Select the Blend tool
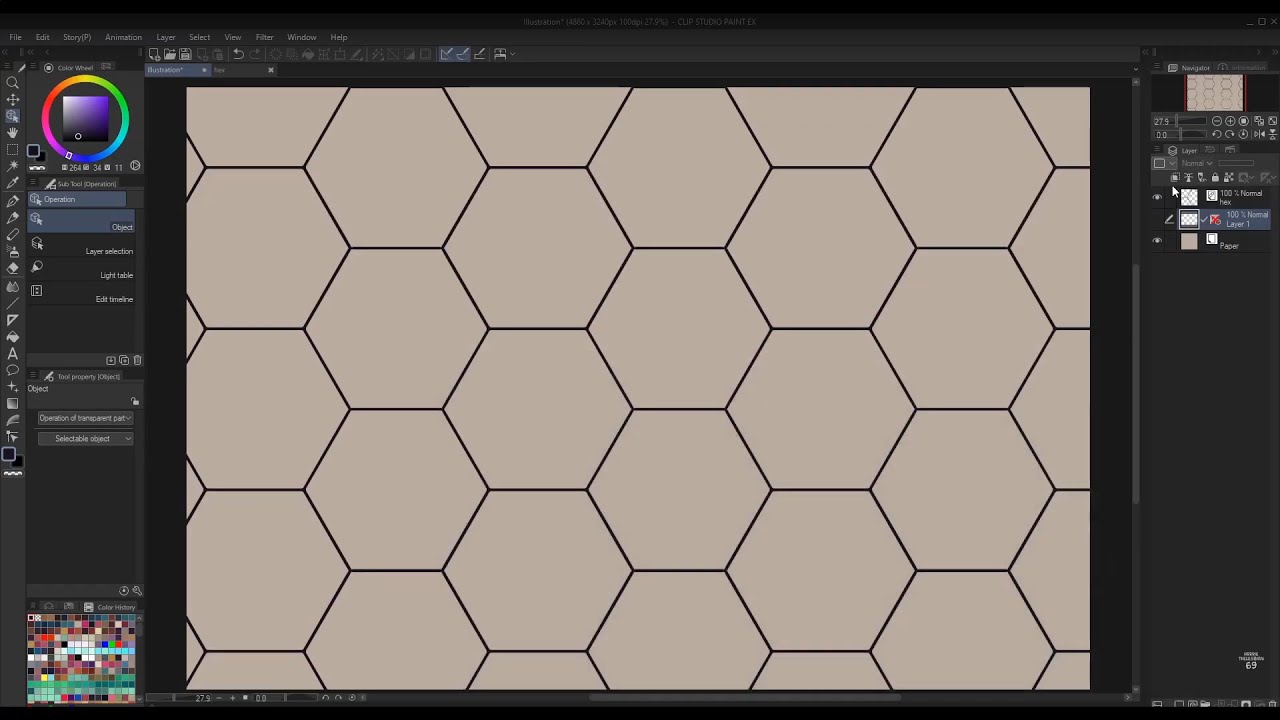This screenshot has height=720, width=1280. pos(12,285)
